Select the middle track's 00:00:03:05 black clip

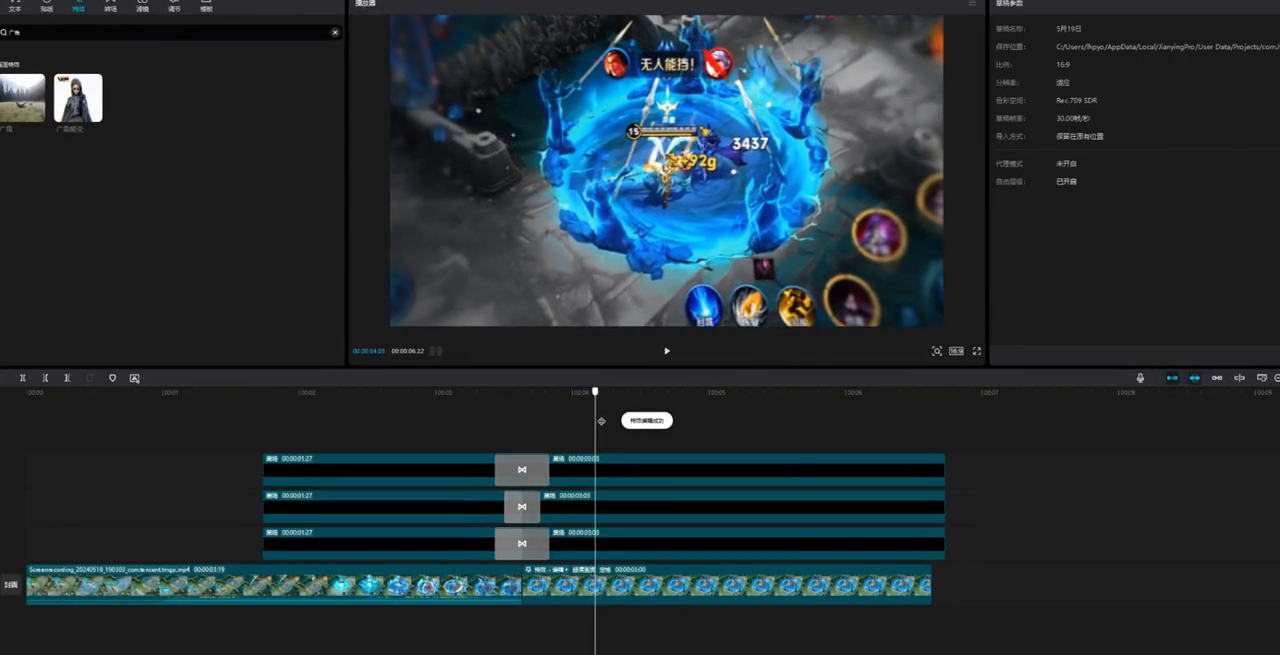pyautogui.click(x=742, y=507)
